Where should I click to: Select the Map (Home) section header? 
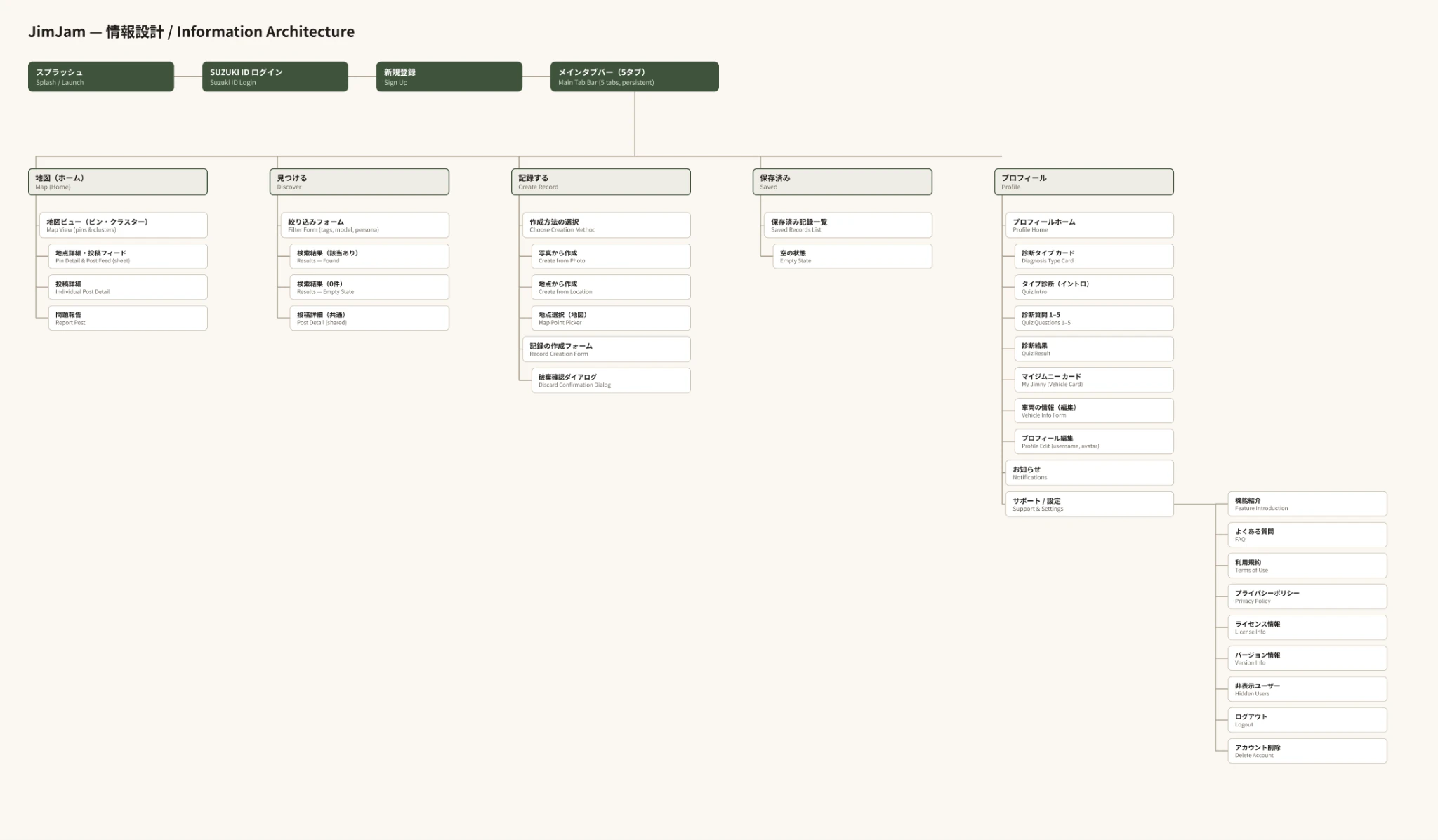pyautogui.click(x=118, y=182)
